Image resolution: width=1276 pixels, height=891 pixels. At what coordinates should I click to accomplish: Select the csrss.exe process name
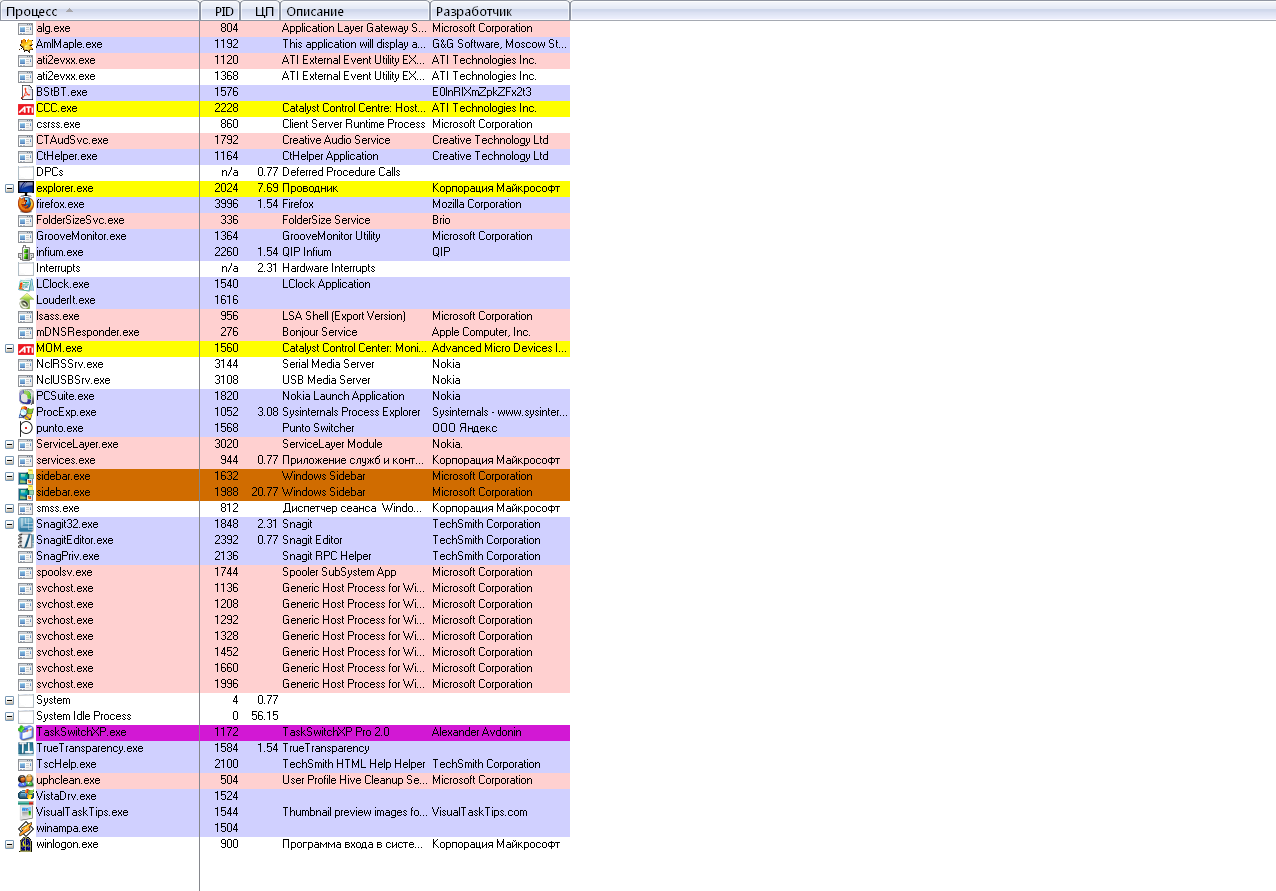coord(58,124)
